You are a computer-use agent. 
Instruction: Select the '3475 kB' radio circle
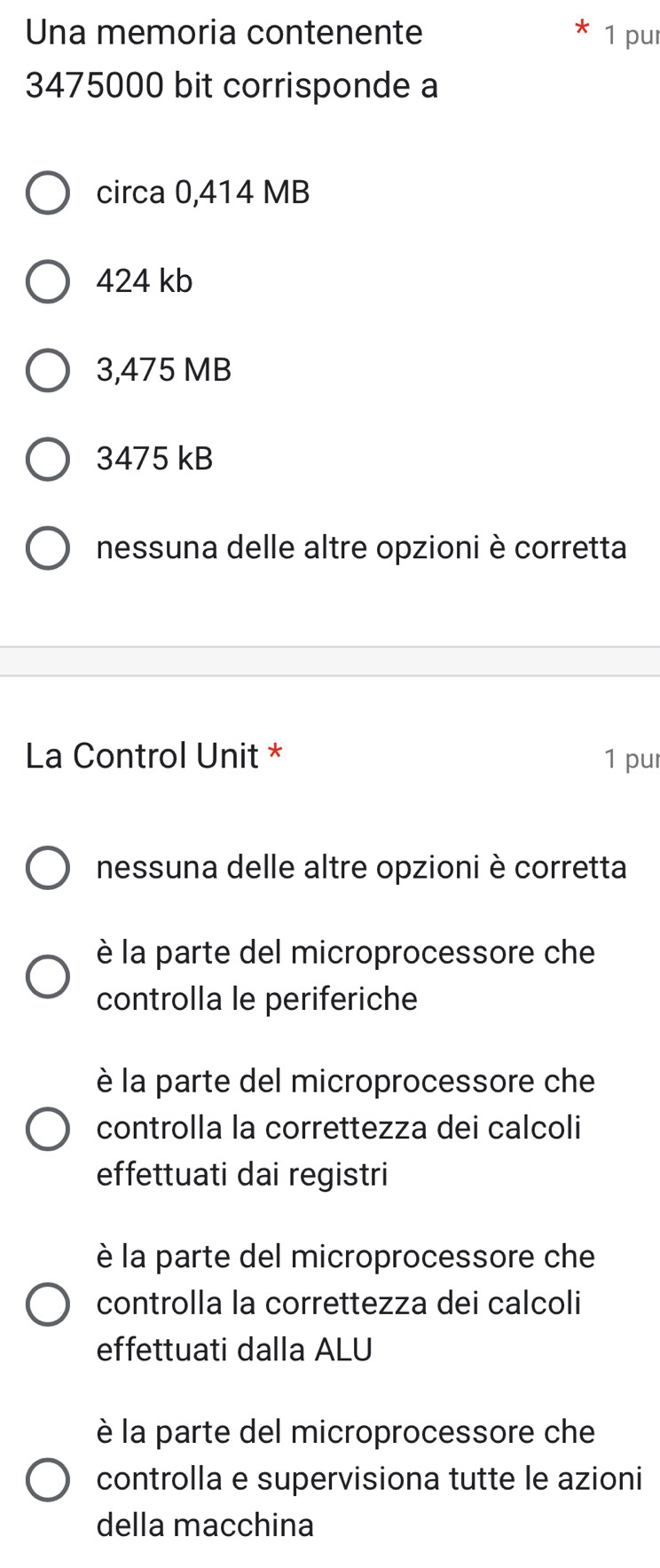pos(47,460)
